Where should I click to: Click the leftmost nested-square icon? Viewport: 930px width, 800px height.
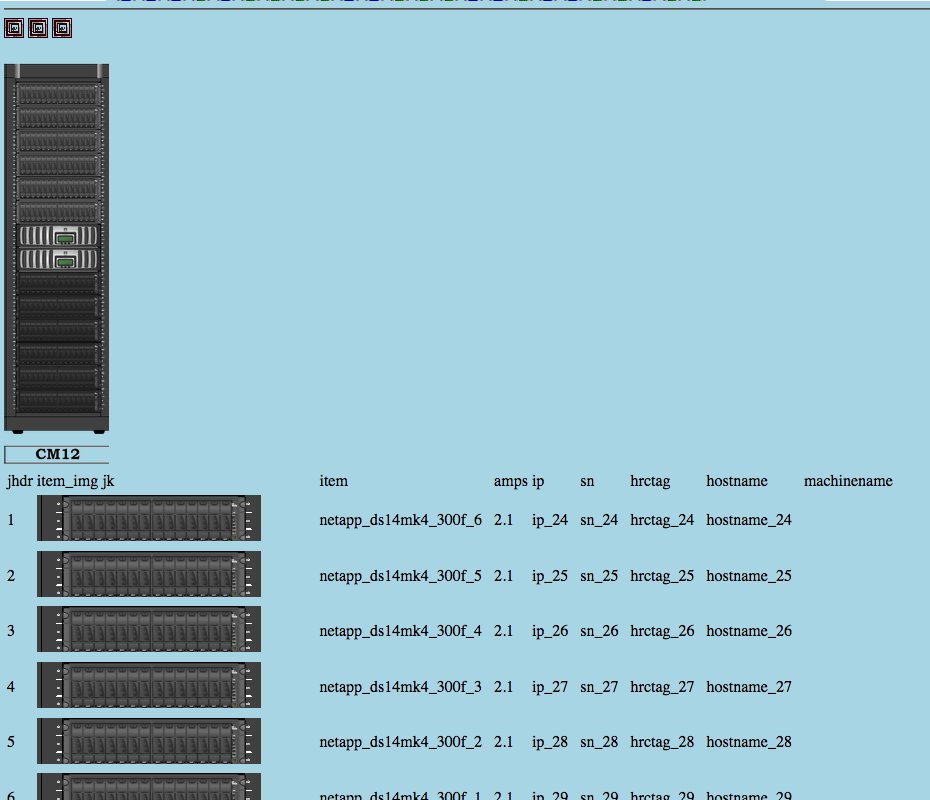pyautogui.click(x=14, y=28)
